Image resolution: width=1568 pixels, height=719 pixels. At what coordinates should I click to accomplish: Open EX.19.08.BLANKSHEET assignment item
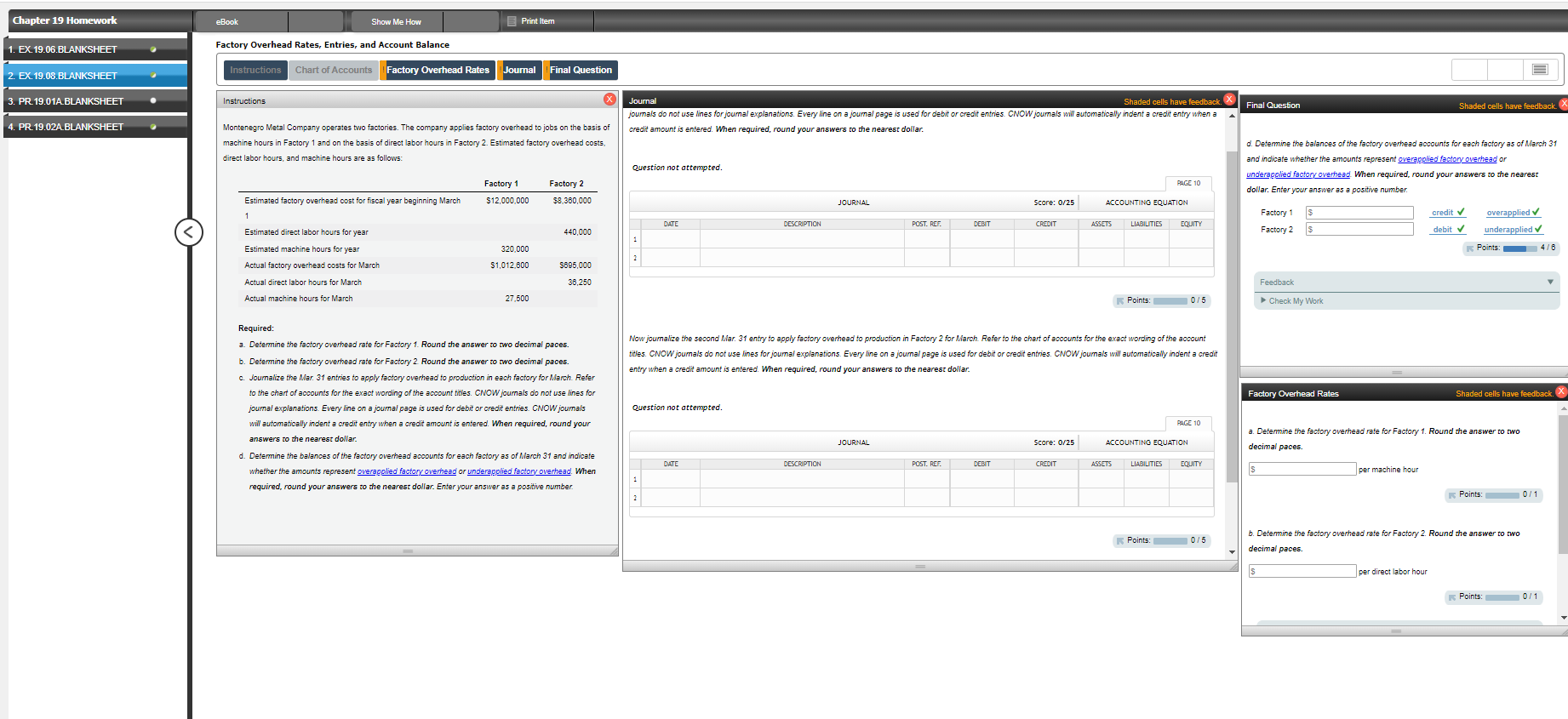[95, 76]
